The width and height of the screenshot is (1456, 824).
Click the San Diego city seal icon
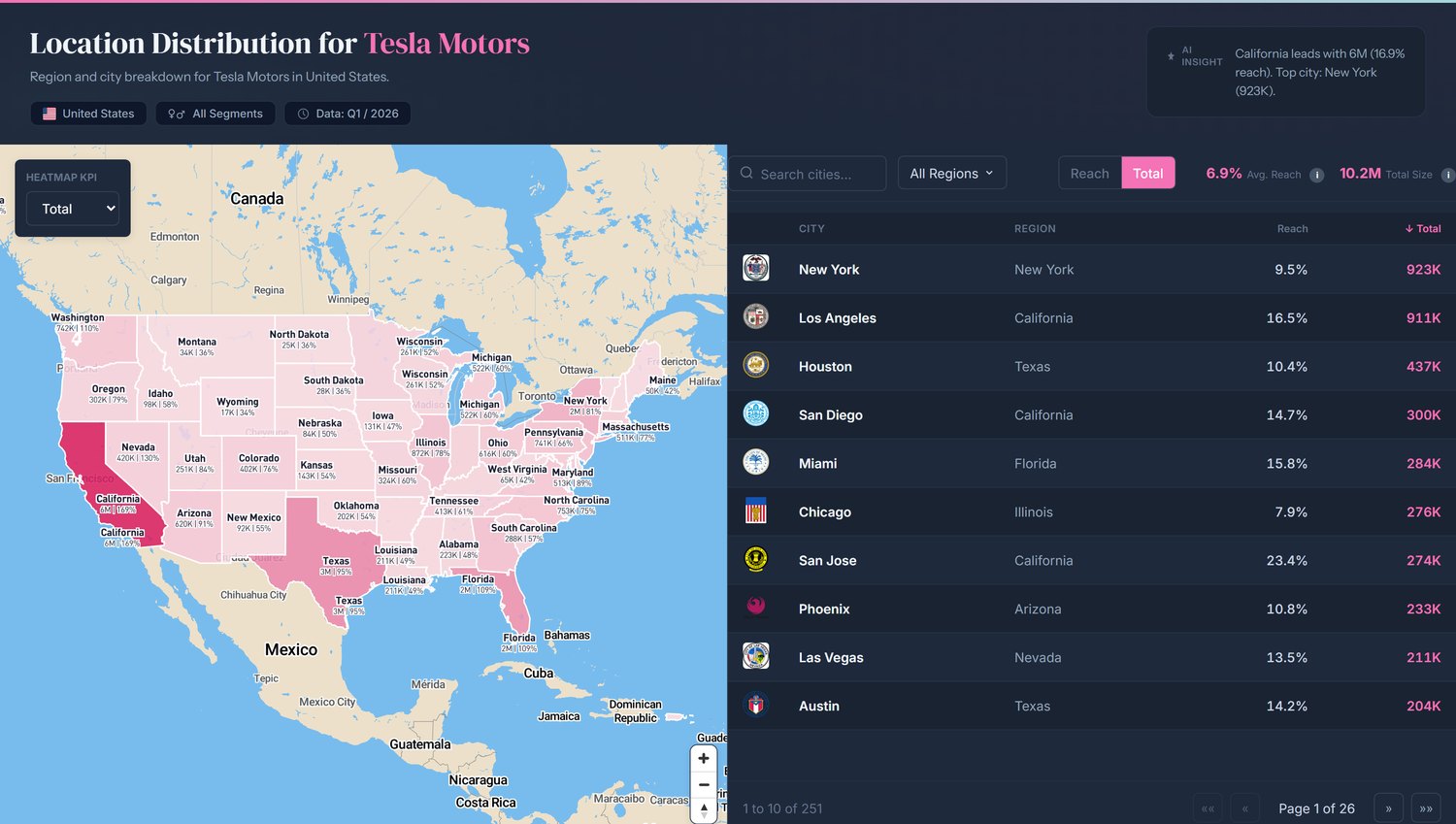[755, 413]
